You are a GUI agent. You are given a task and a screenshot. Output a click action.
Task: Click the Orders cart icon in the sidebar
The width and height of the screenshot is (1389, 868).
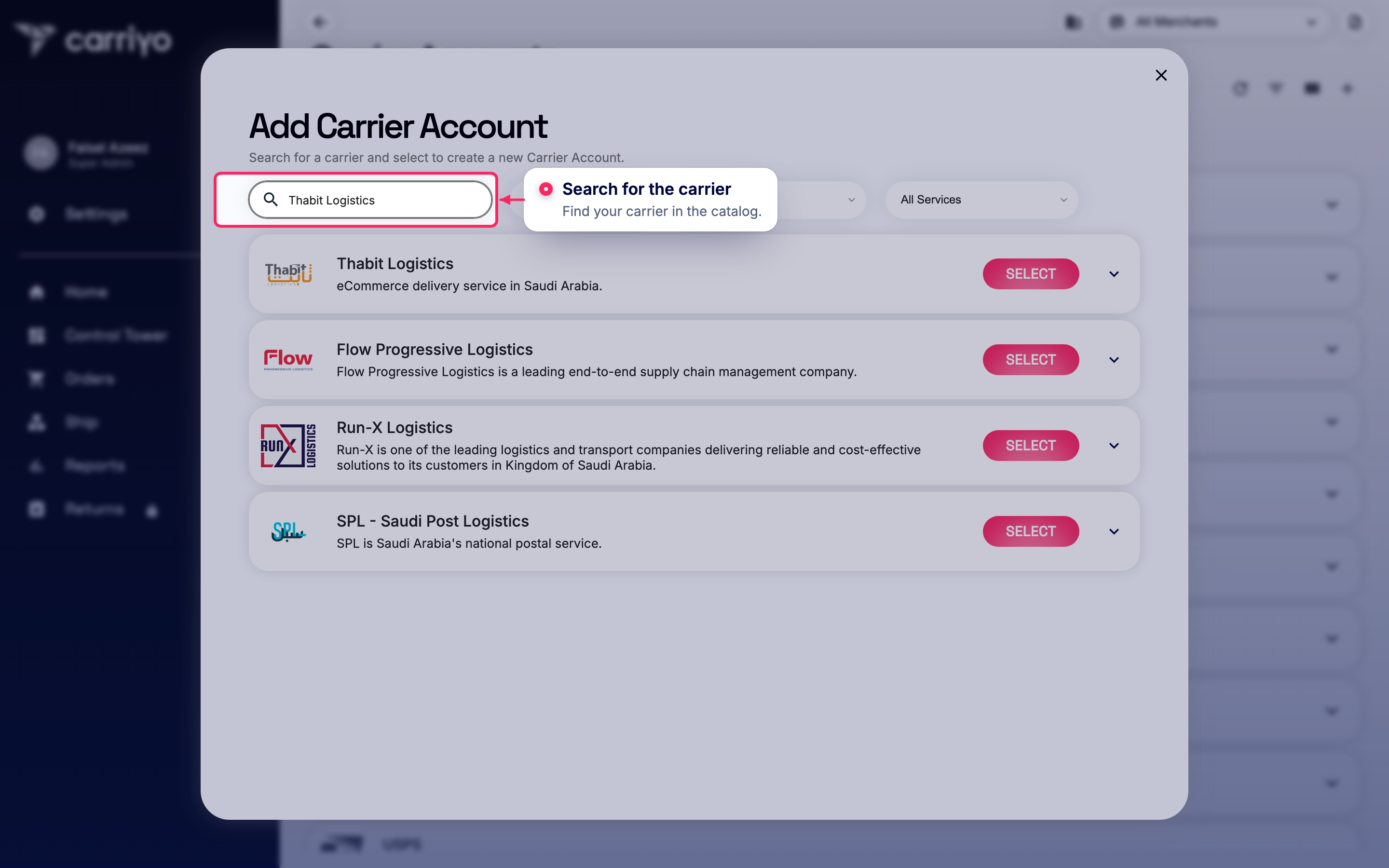pos(37,379)
